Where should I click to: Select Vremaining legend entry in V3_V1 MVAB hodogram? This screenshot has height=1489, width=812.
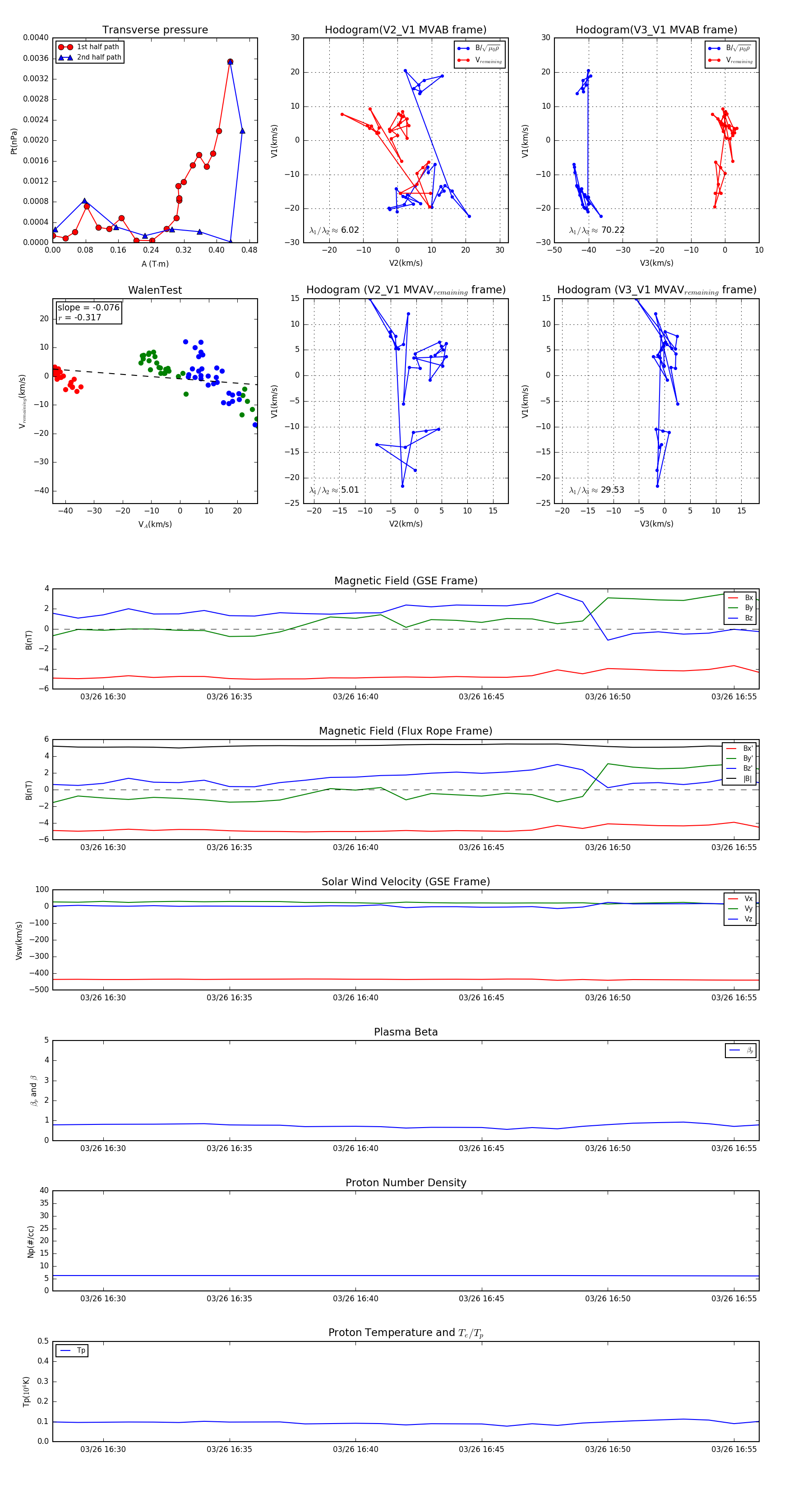[730, 60]
